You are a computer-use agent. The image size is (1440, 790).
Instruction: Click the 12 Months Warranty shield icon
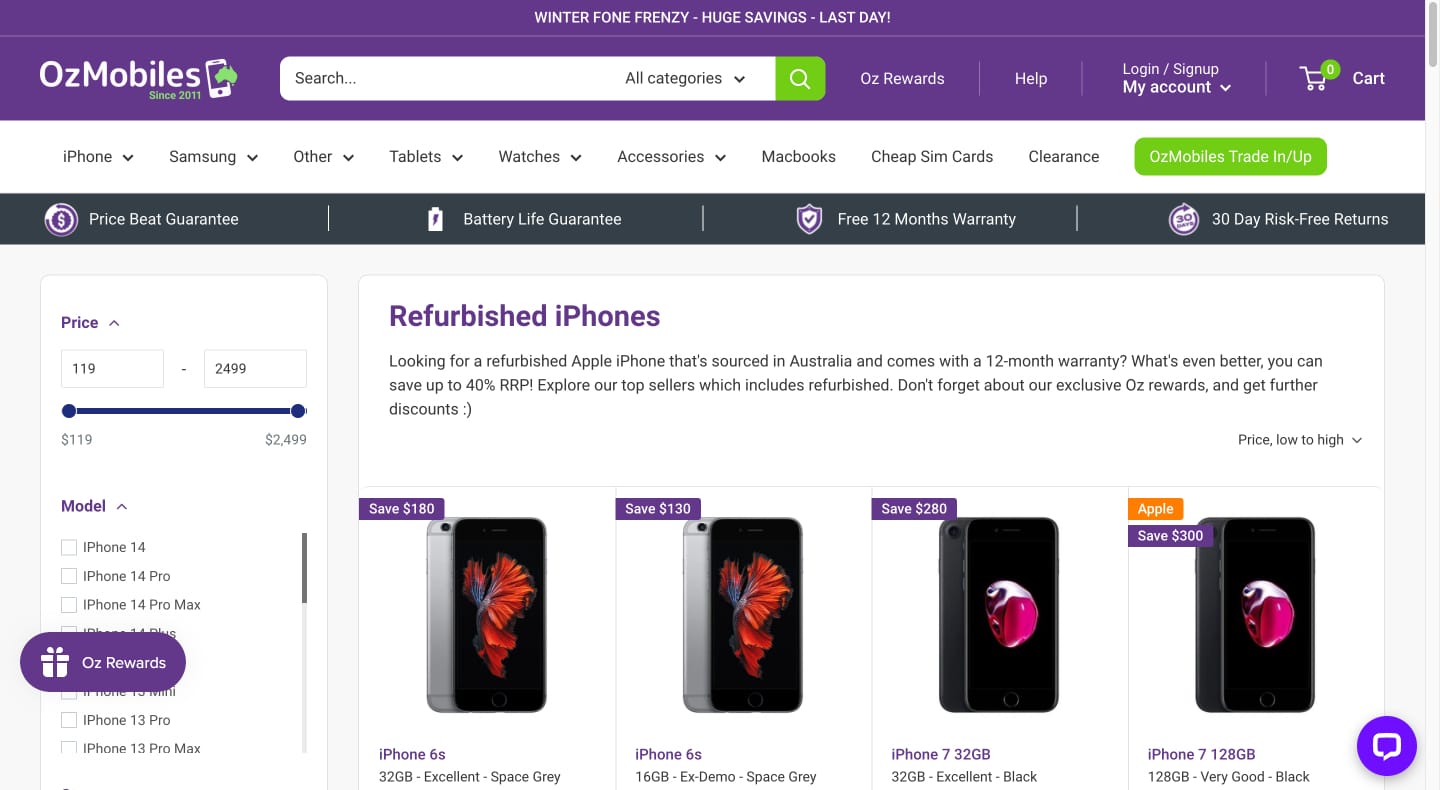(809, 219)
